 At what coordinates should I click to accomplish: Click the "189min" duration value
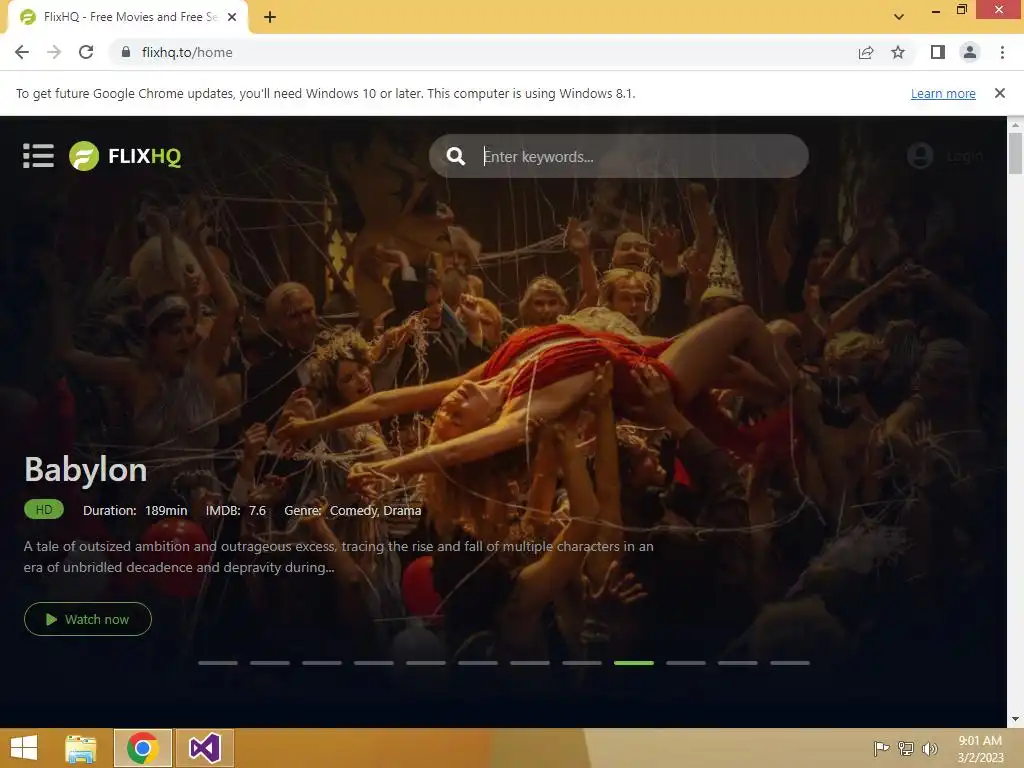[x=166, y=511]
